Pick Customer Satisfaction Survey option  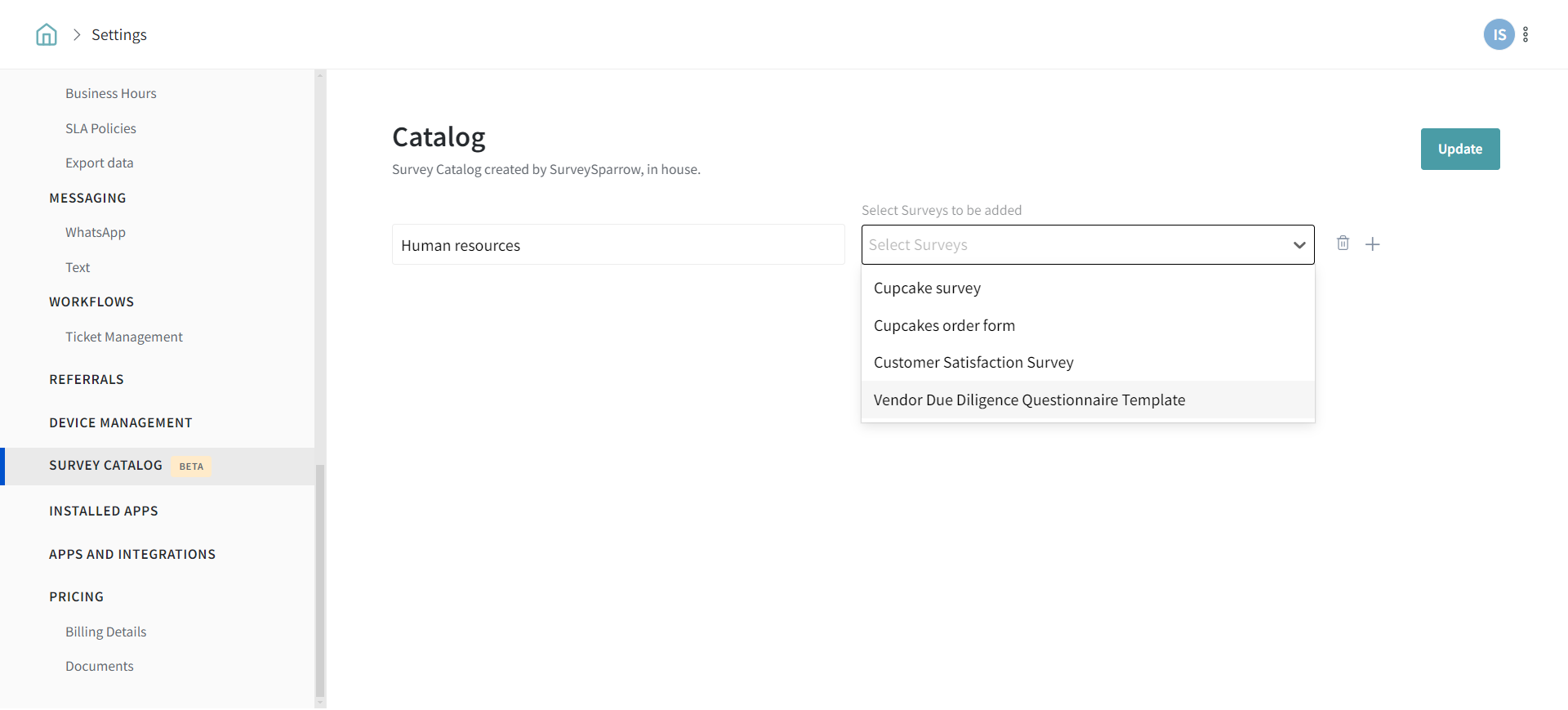pyautogui.click(x=973, y=363)
